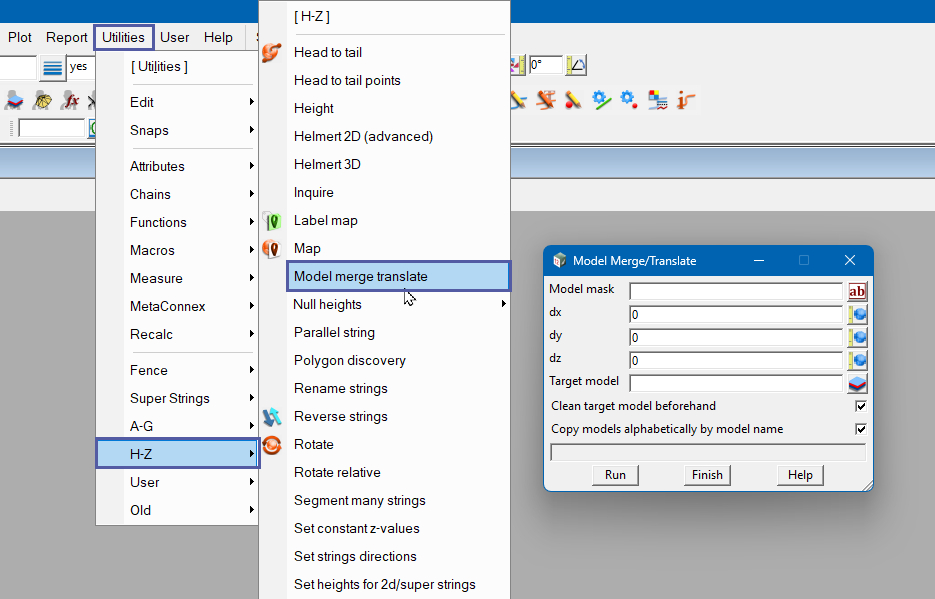Click the Head to tail menu icon
935x599 pixels.
point(271,52)
